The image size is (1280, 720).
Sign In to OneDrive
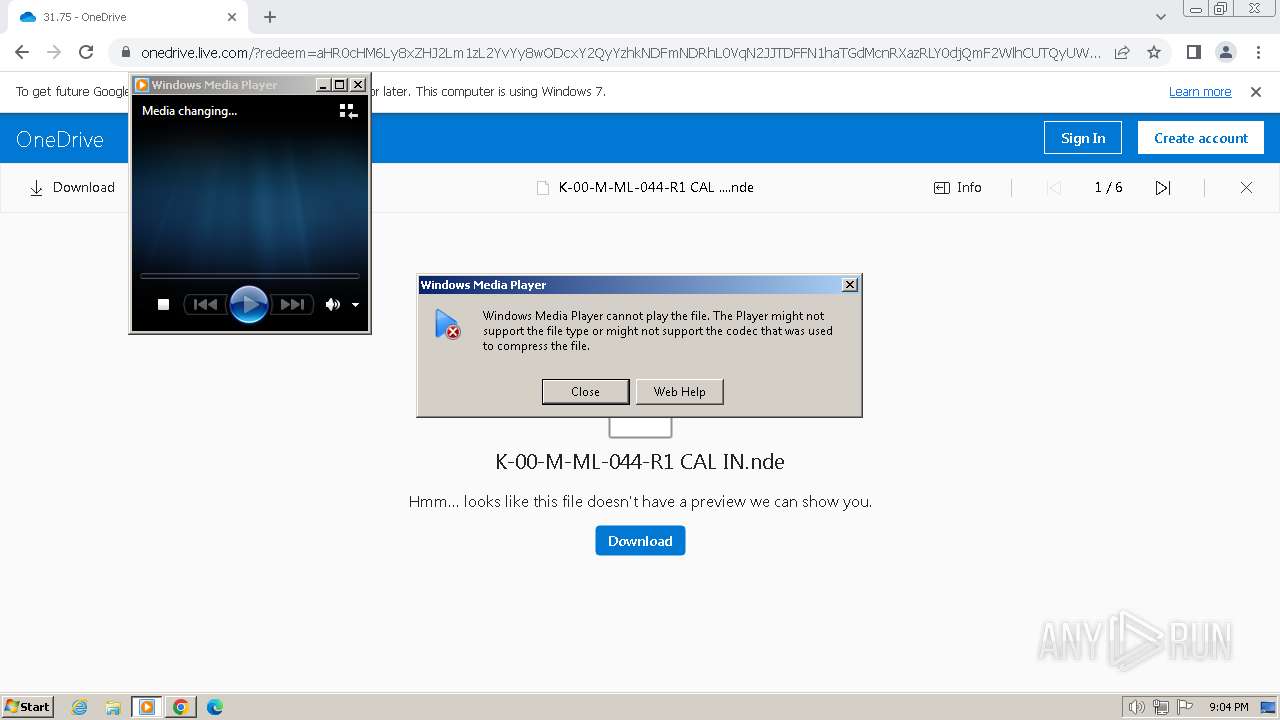point(1083,138)
